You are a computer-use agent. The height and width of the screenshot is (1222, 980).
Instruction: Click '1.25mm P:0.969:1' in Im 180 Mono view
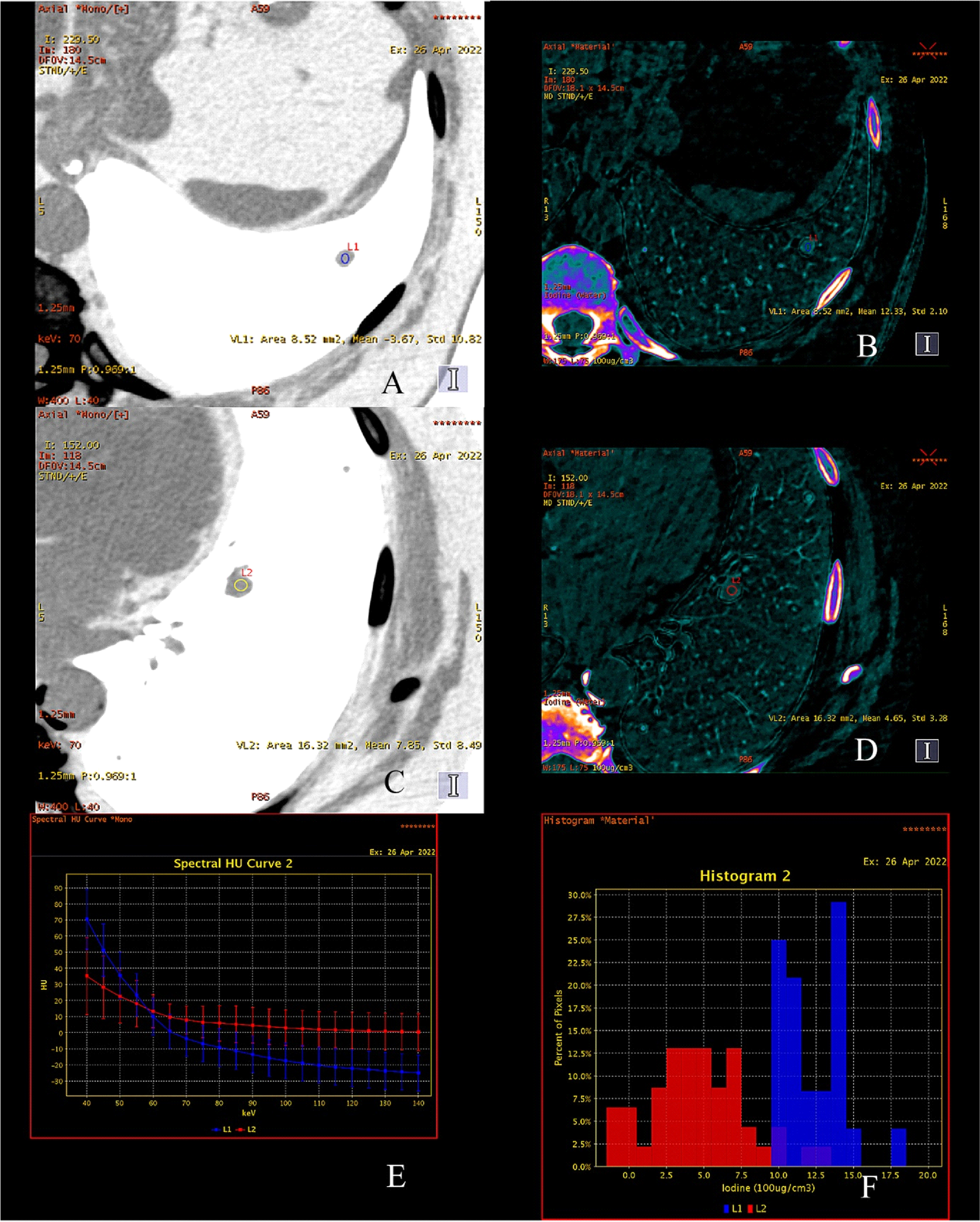coord(87,370)
